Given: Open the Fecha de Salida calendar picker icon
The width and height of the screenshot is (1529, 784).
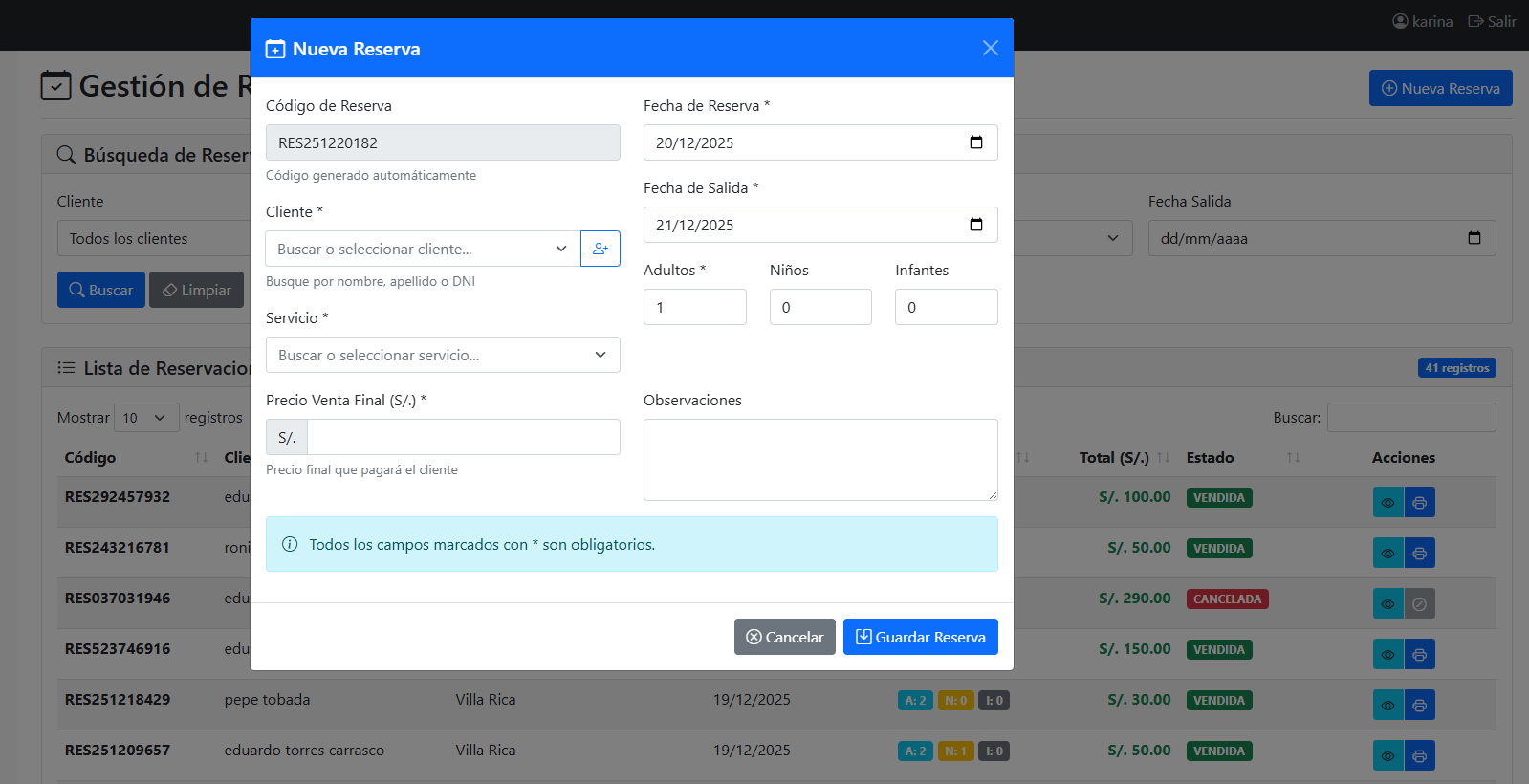Looking at the screenshot, I should [x=975, y=225].
